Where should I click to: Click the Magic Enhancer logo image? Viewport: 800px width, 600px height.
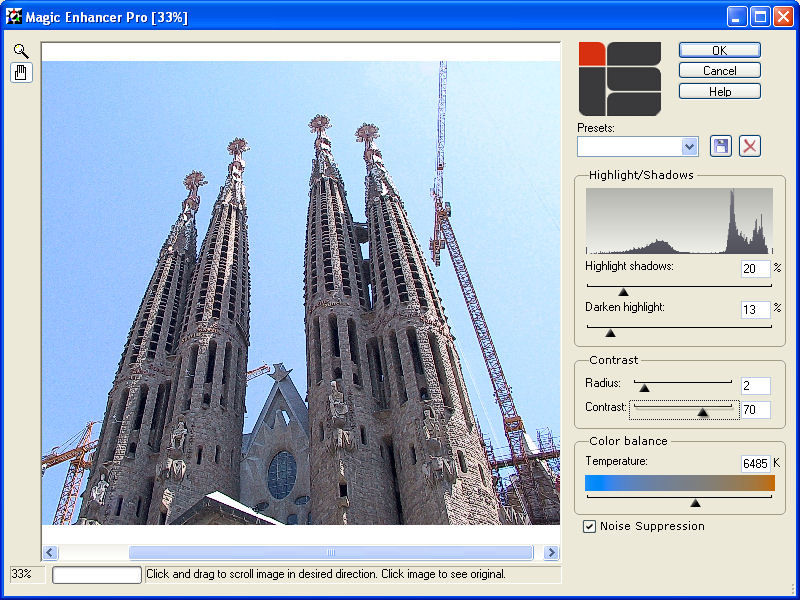click(x=620, y=79)
